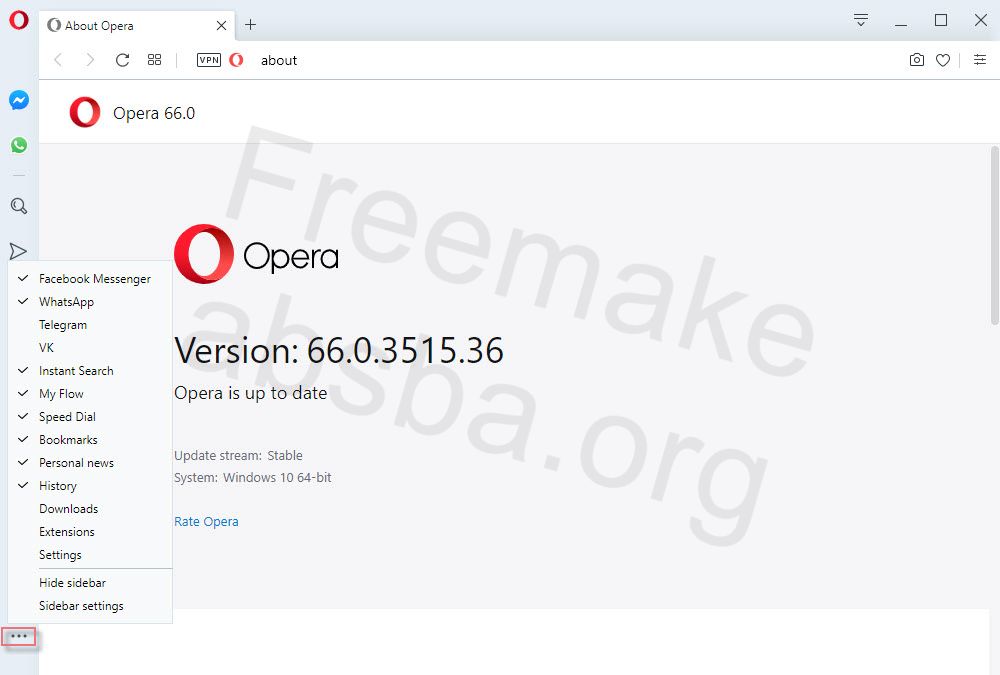Enable Telegram in sidebar menu
Image resolution: width=1000 pixels, height=675 pixels.
tap(90, 325)
